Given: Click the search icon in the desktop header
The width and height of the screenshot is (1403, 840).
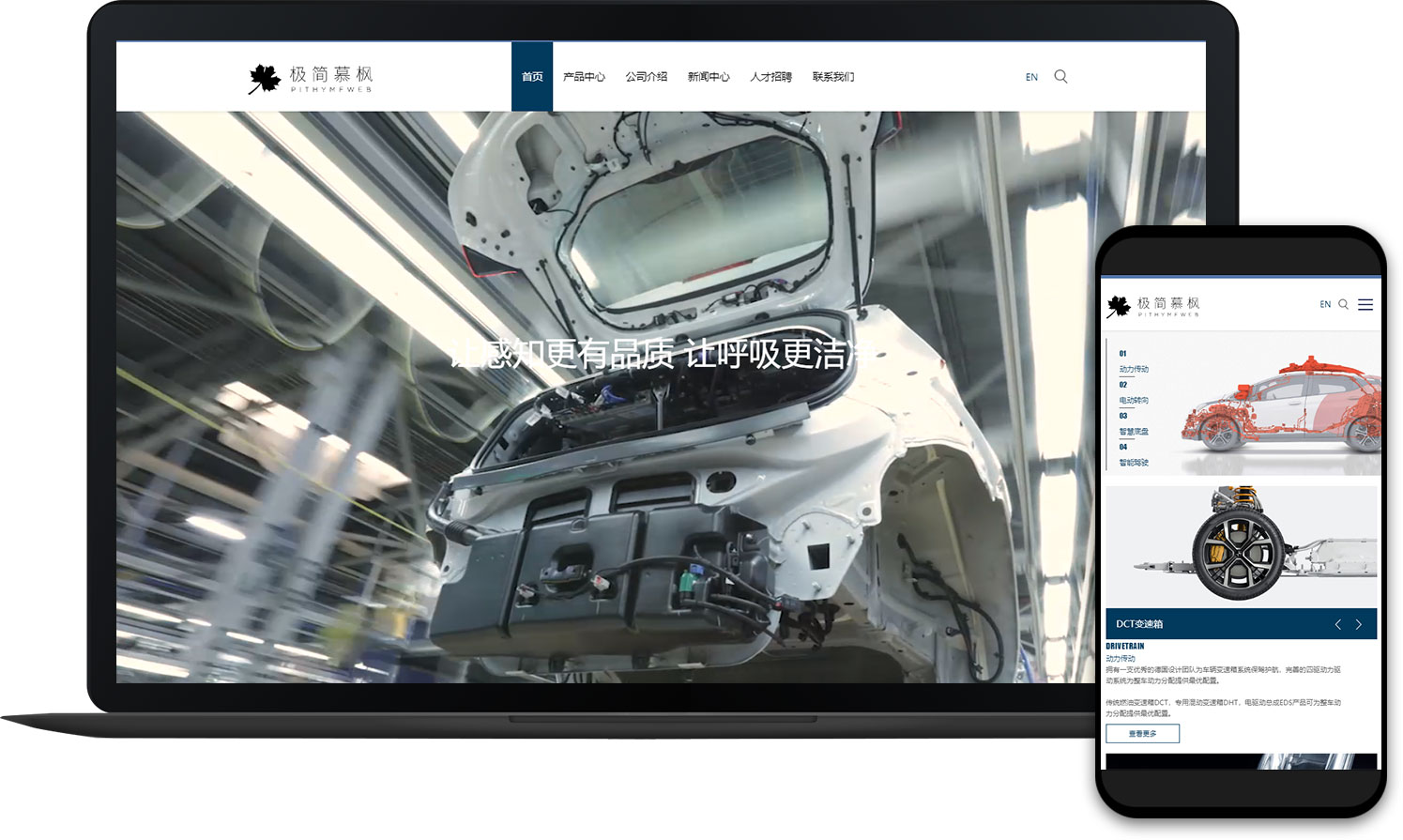Looking at the screenshot, I should (1060, 77).
